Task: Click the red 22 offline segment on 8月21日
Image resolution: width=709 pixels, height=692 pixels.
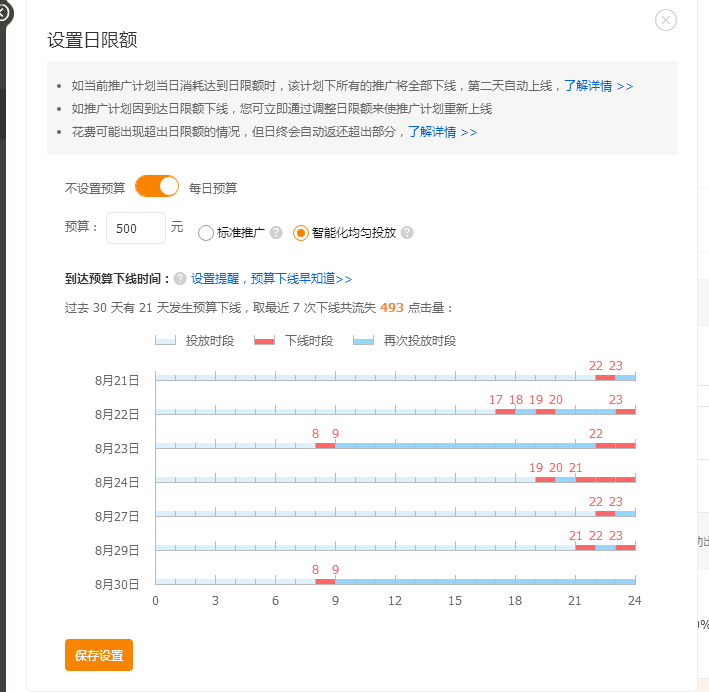Action: coord(605,377)
